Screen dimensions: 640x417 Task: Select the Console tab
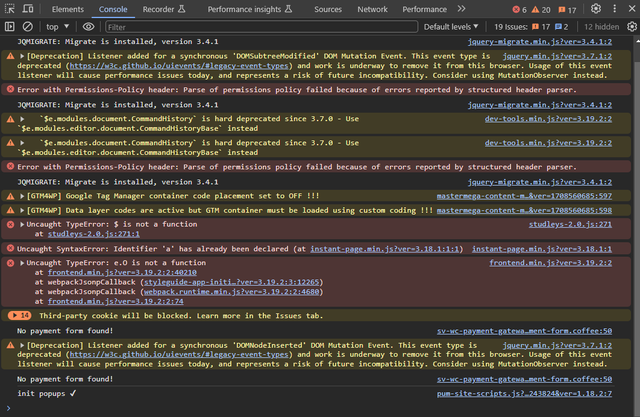point(113,9)
